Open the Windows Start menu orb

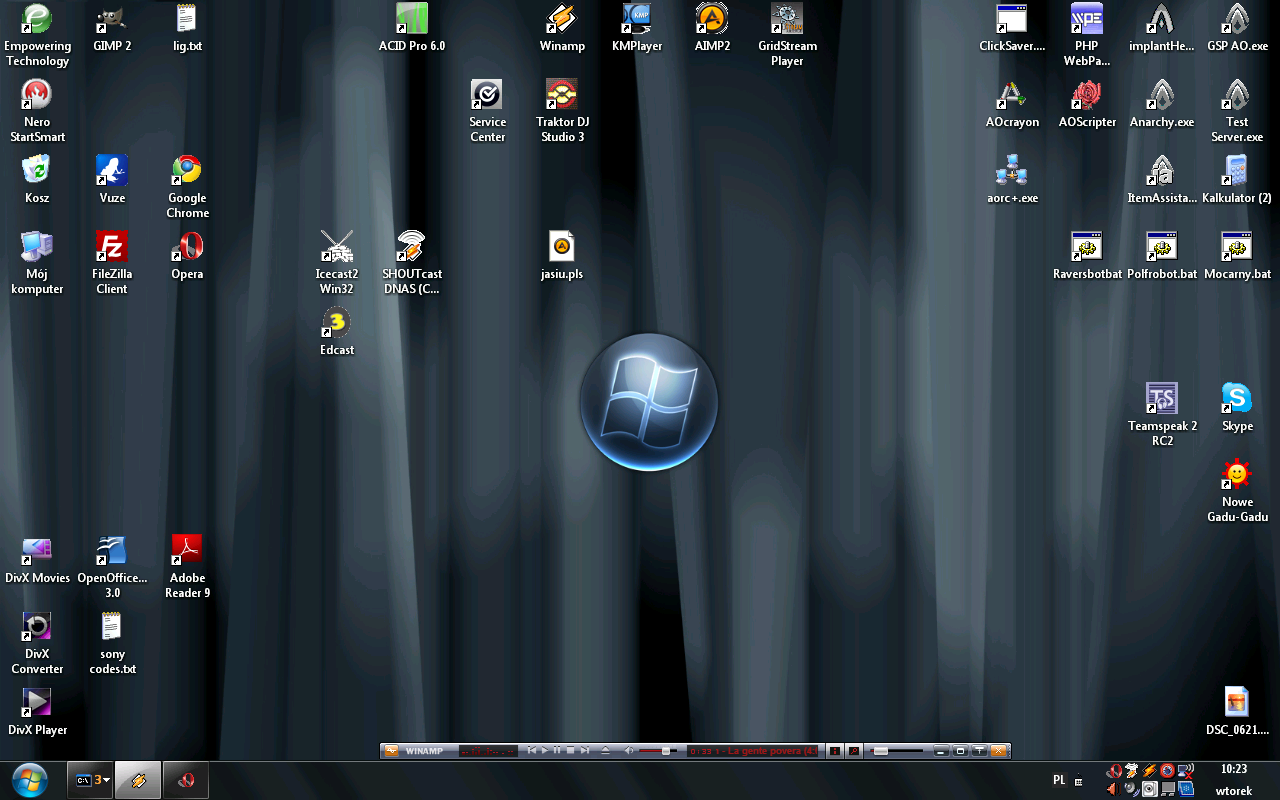click(x=30, y=780)
